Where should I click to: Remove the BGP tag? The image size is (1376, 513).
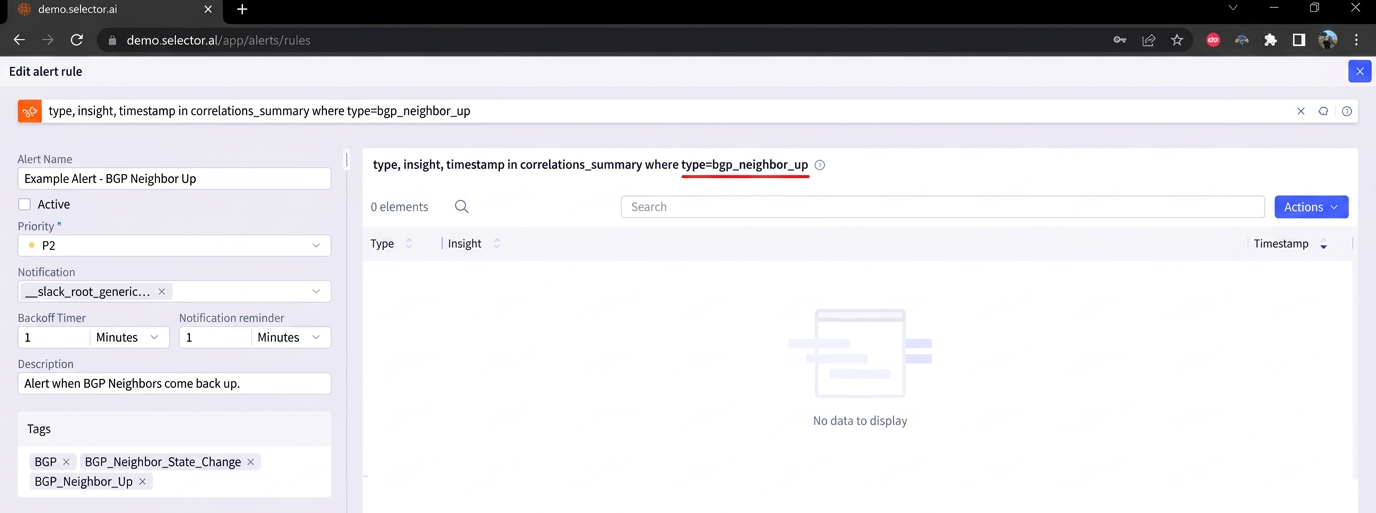[x=66, y=462]
